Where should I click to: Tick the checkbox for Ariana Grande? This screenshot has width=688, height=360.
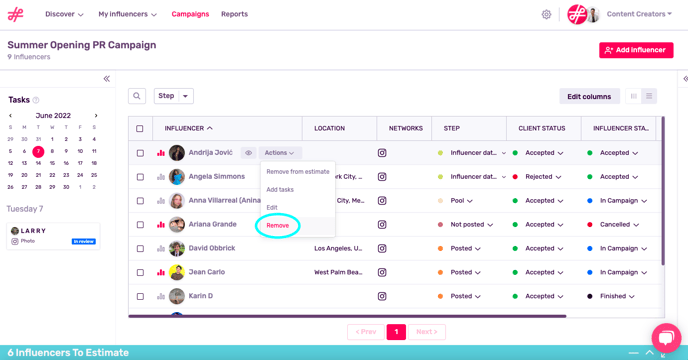pos(140,225)
